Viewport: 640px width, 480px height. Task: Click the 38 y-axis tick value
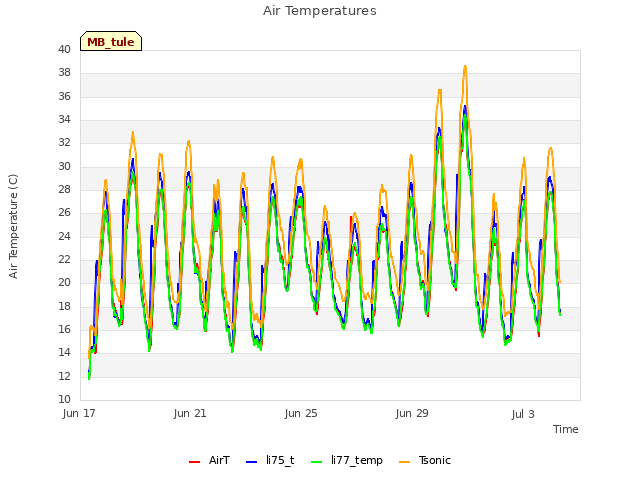64,73
